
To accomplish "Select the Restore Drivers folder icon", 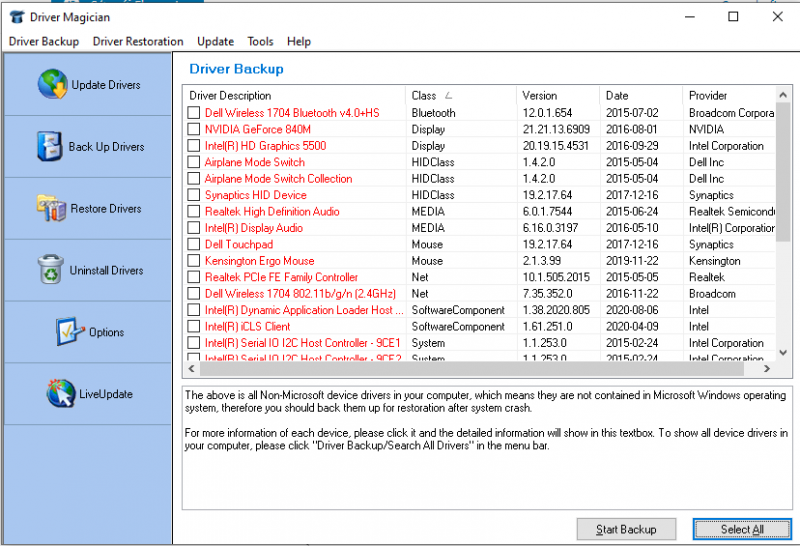I will point(51,209).
